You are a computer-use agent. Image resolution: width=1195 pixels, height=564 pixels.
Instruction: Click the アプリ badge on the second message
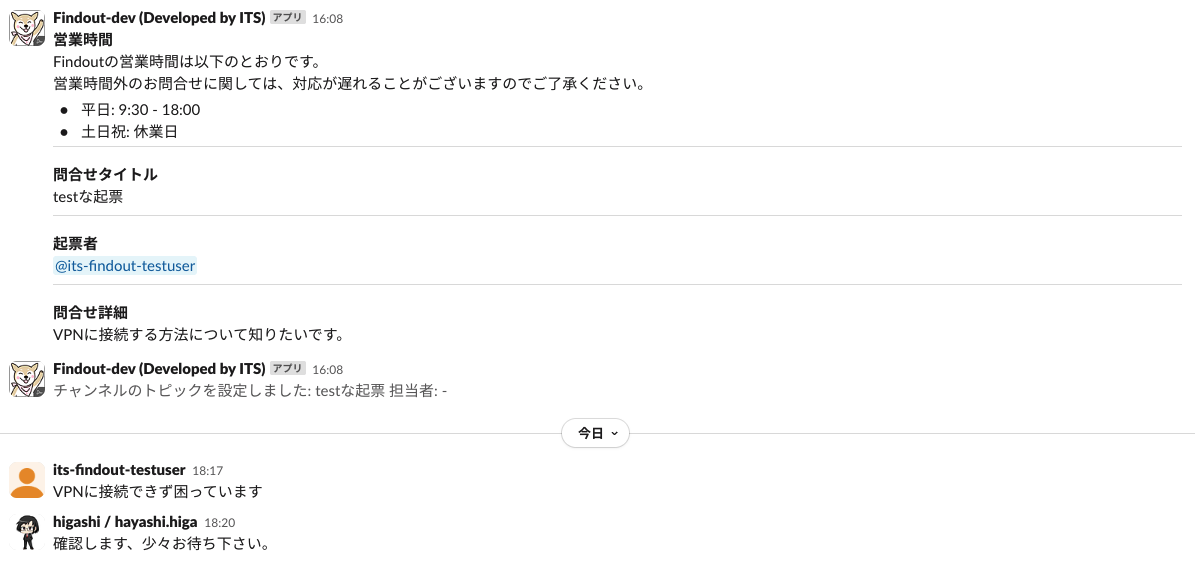288,369
